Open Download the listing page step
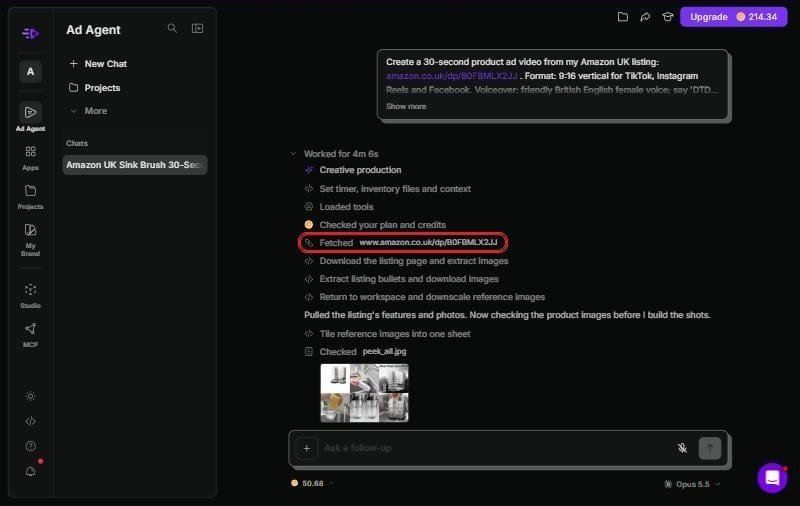Screen dimensions: 800x506 coord(407,261)
